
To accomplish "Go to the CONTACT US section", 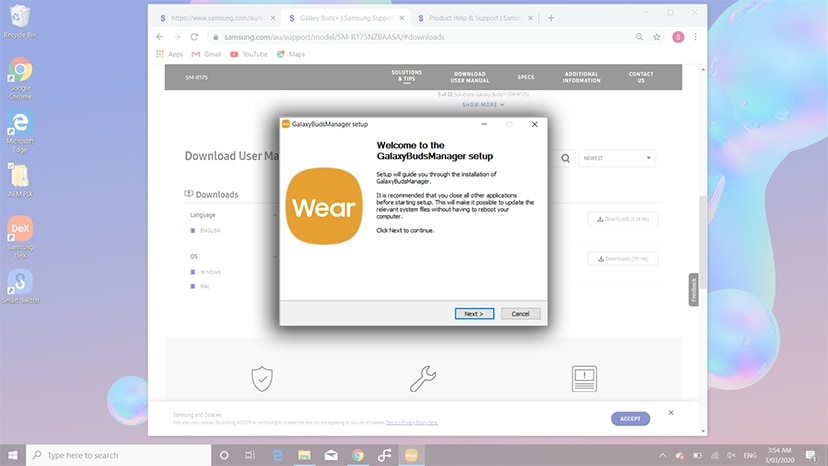I will 641,77.
